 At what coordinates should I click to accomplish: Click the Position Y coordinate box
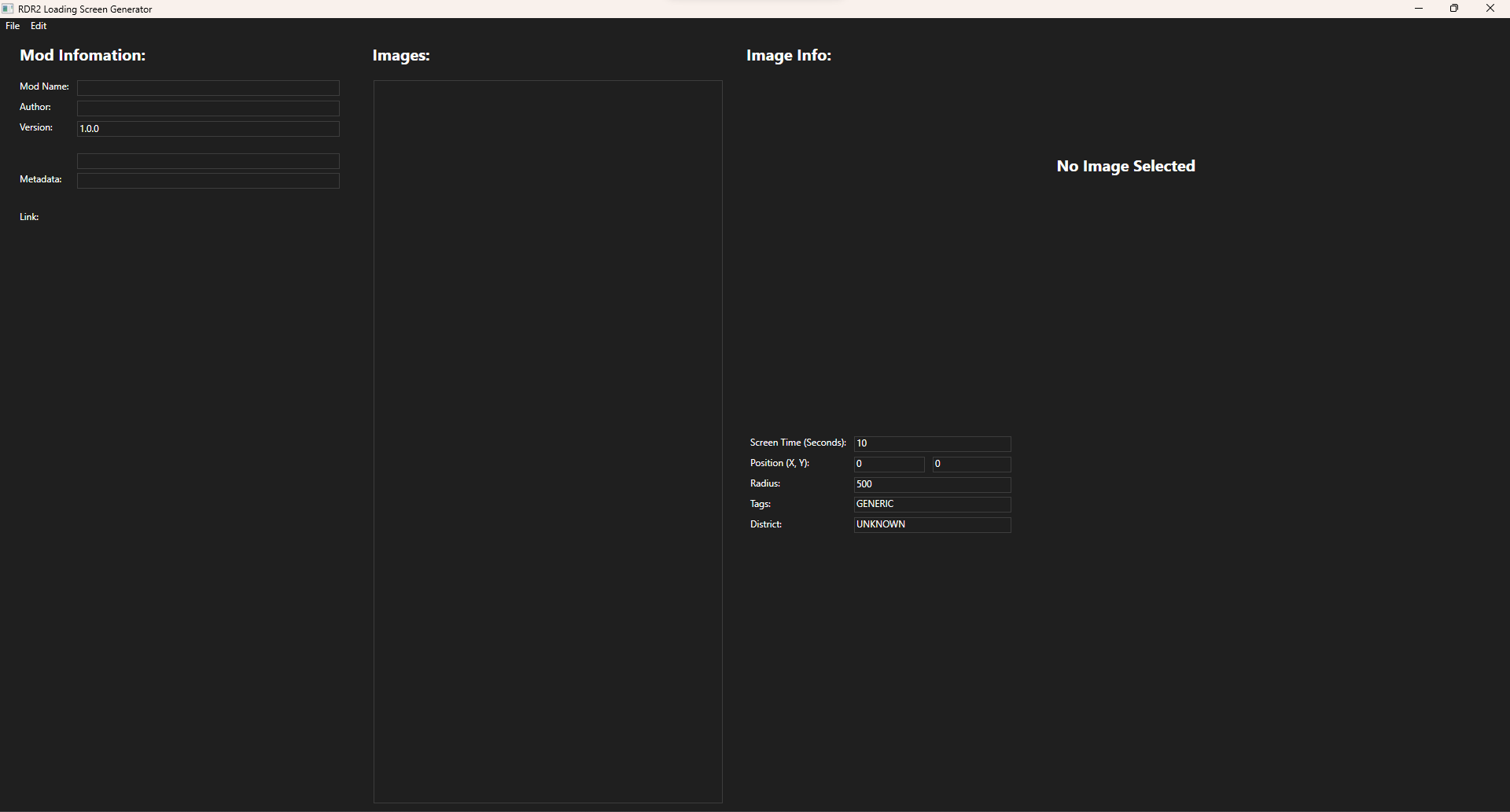(x=971, y=465)
